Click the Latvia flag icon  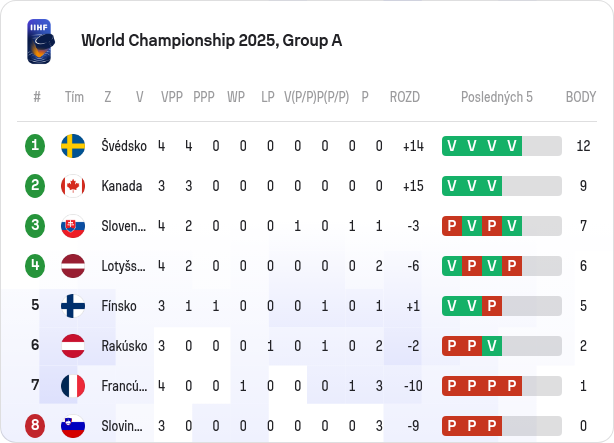click(73, 266)
